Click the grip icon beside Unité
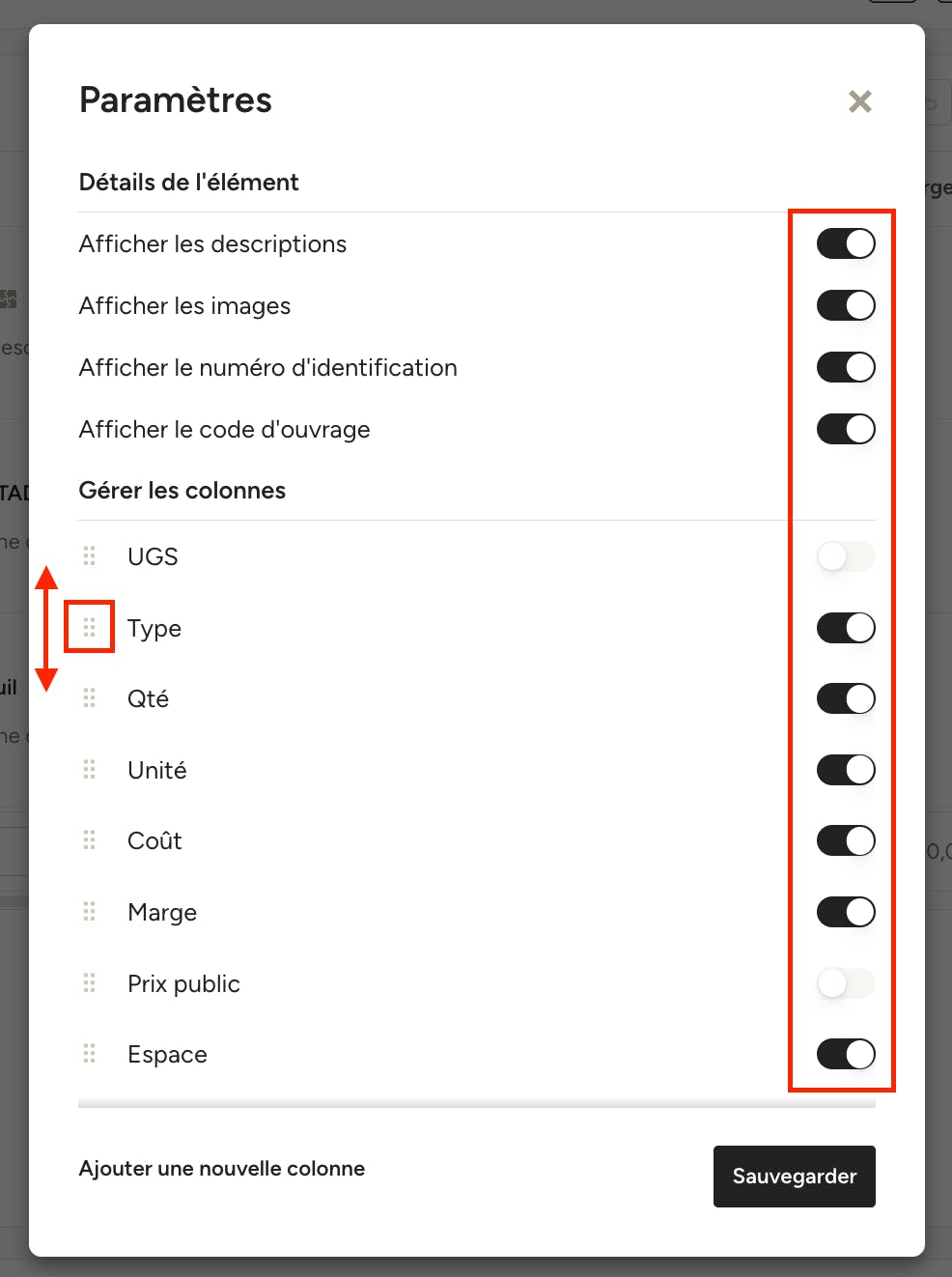 (90, 769)
